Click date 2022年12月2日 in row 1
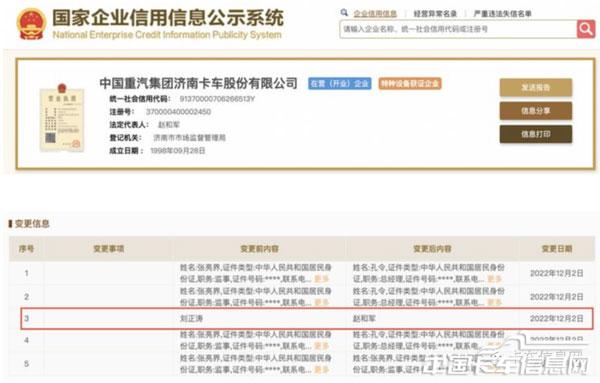Viewport: 600px width, 383px height. pyautogui.click(x=557, y=273)
